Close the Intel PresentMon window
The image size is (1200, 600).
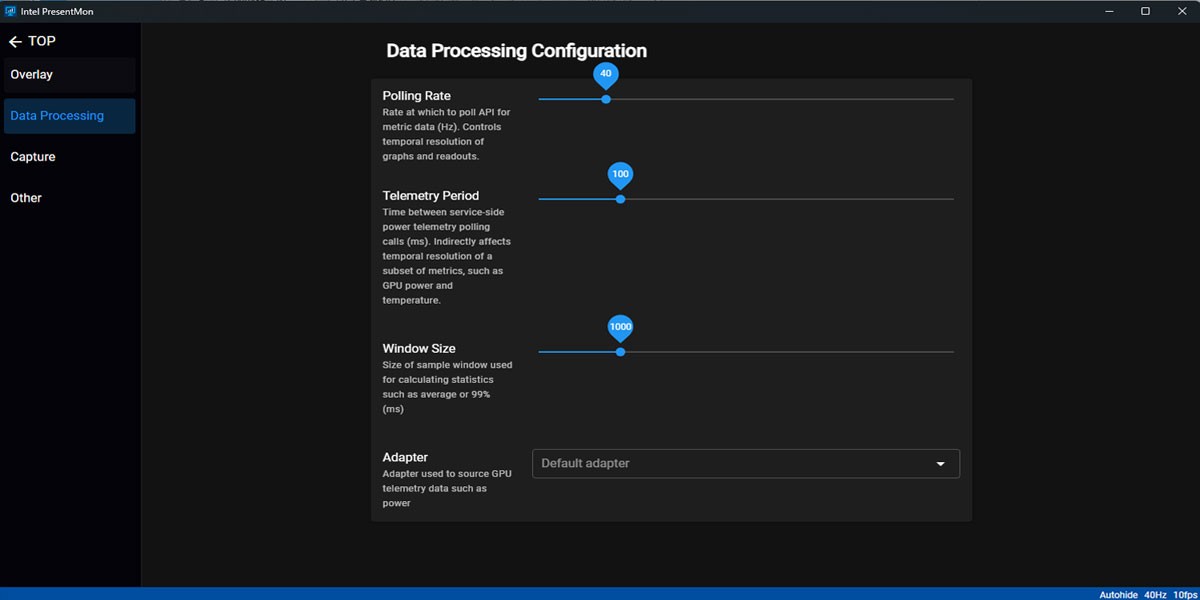pyautogui.click(x=1181, y=11)
